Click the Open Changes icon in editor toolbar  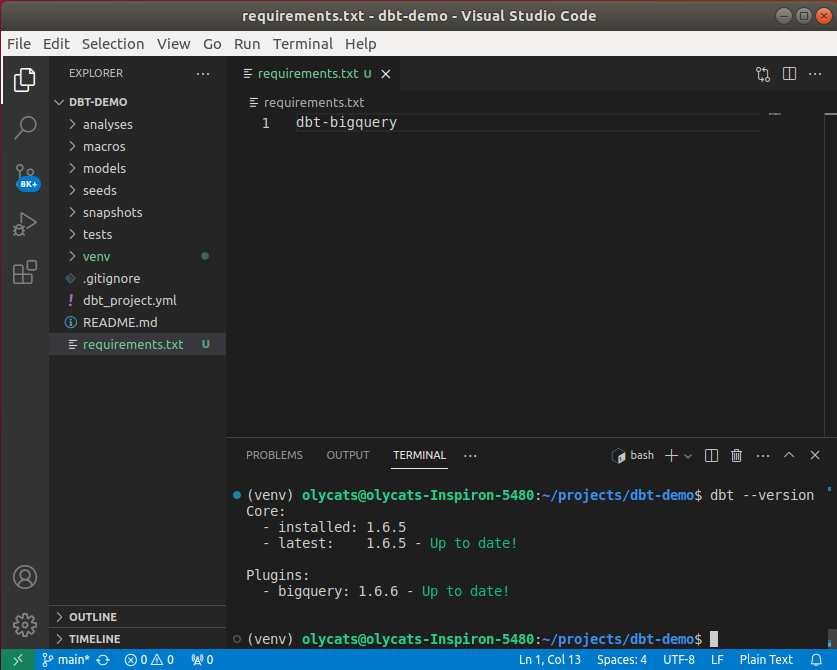click(x=763, y=74)
